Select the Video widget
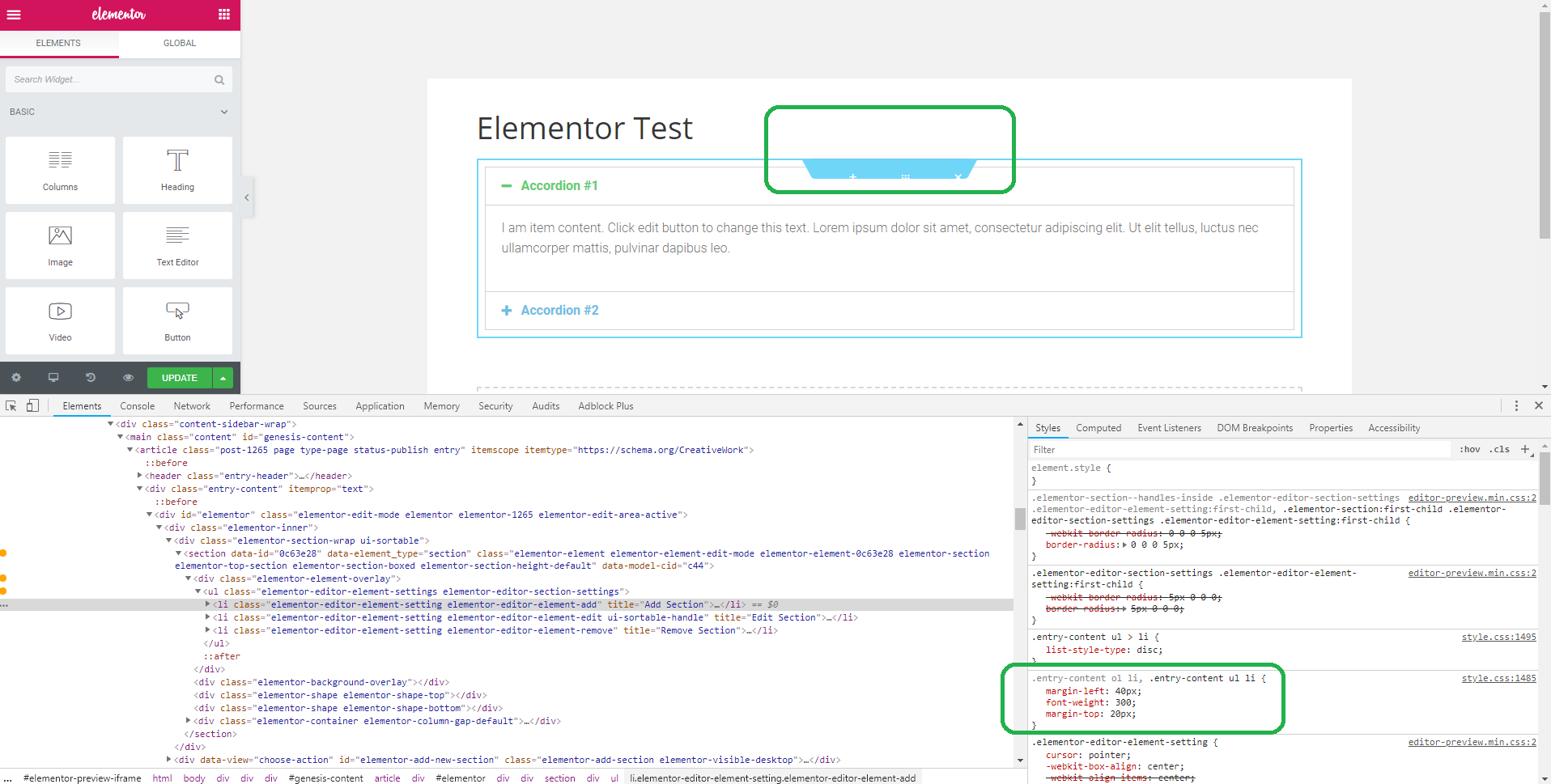Screen dimensions: 1551x784 (x=60, y=320)
